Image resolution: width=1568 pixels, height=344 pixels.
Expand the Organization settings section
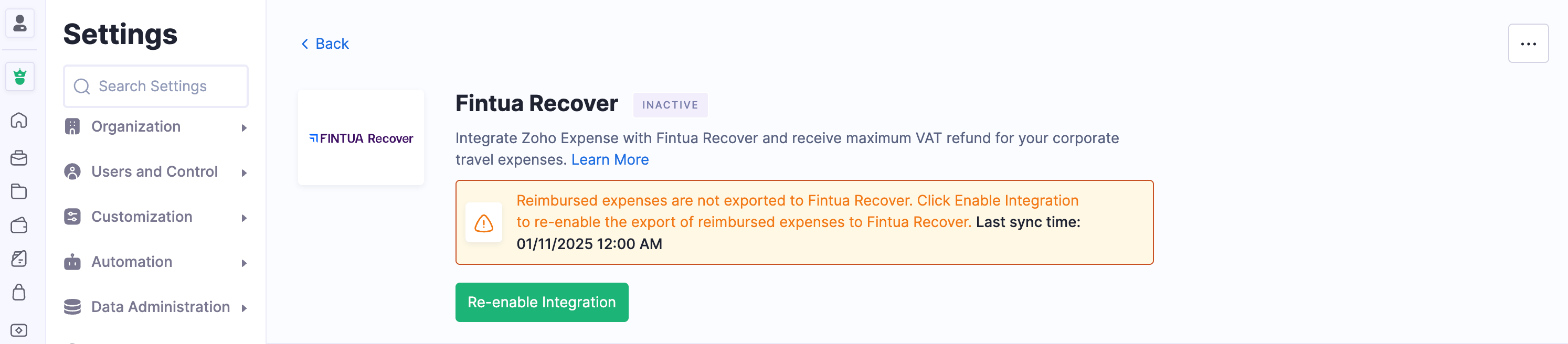(243, 127)
